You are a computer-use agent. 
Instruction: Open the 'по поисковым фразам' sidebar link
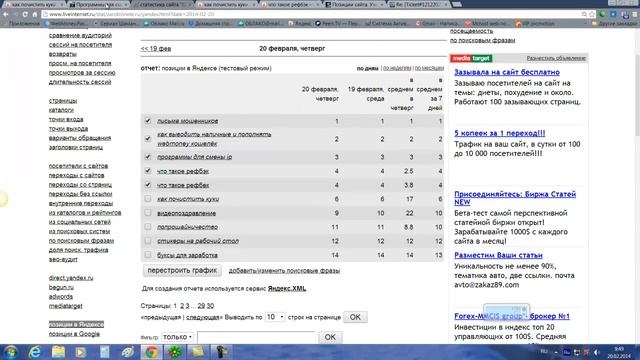point(81,241)
